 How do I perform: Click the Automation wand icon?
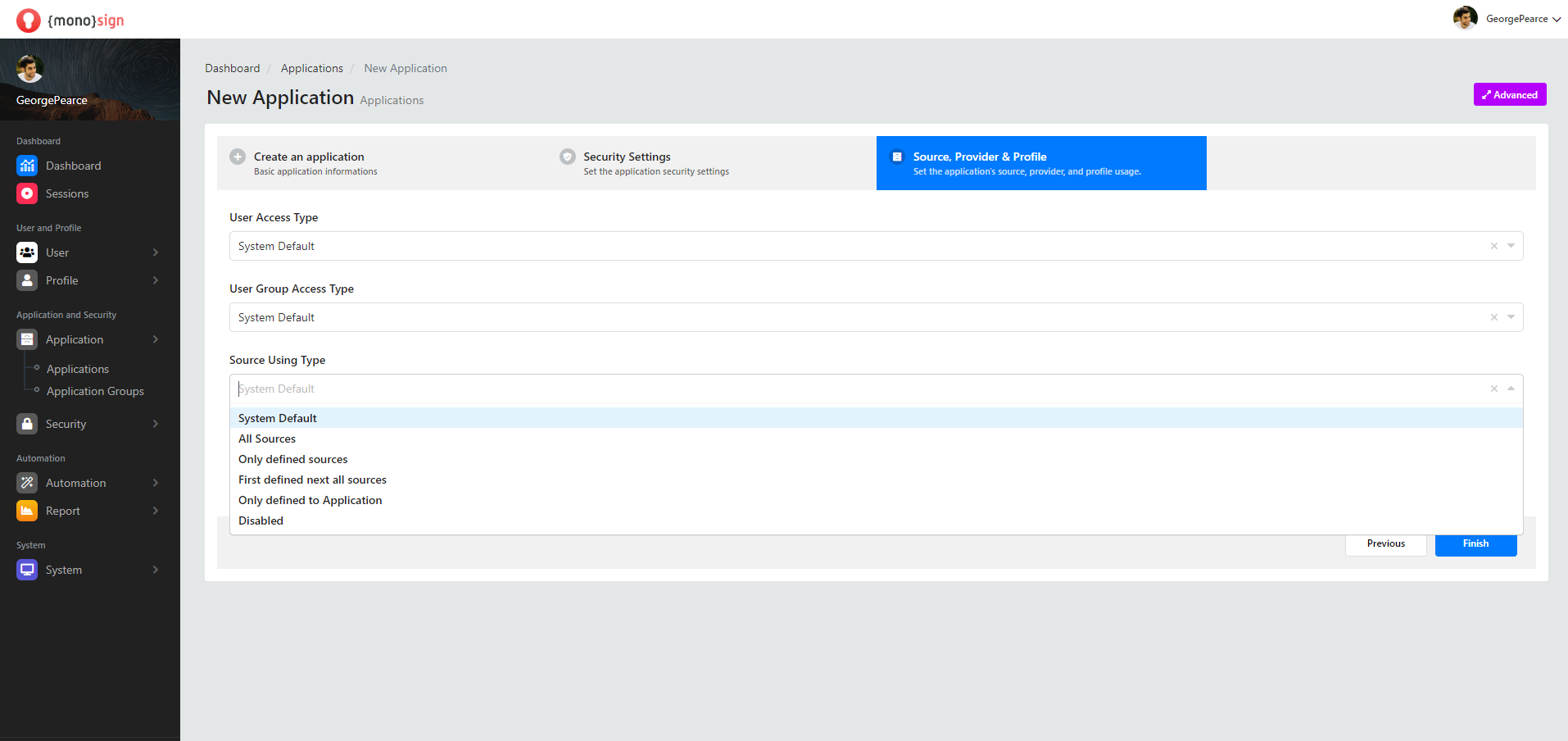click(x=27, y=483)
